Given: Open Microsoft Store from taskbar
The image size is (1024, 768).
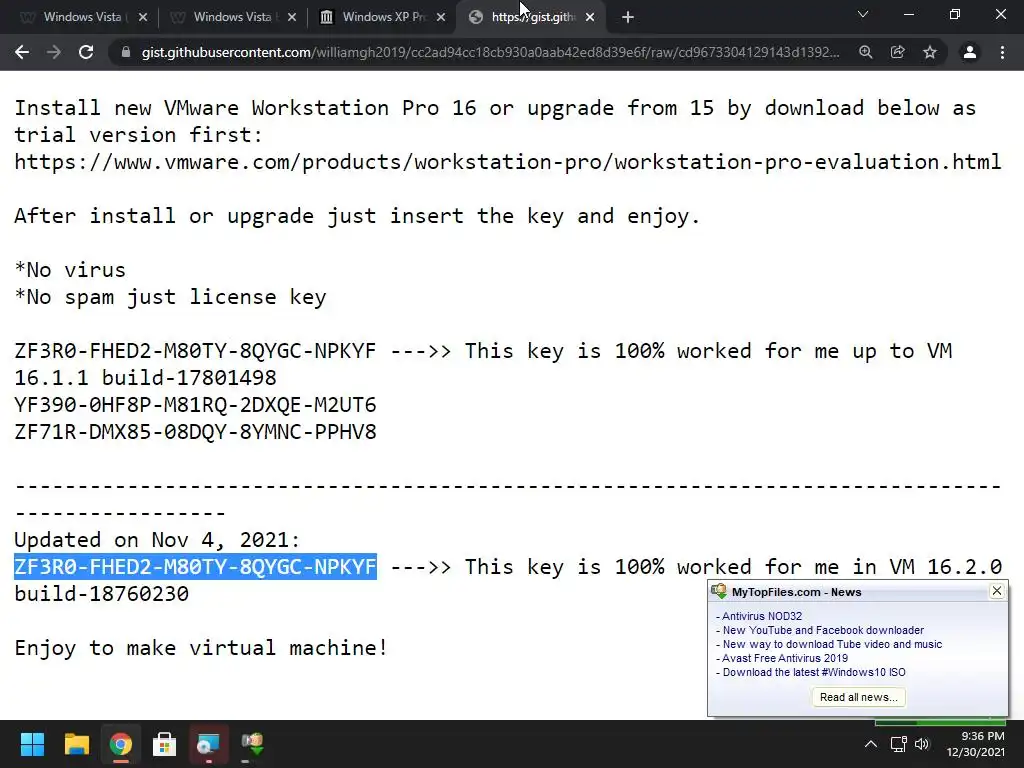Looking at the screenshot, I should [165, 744].
